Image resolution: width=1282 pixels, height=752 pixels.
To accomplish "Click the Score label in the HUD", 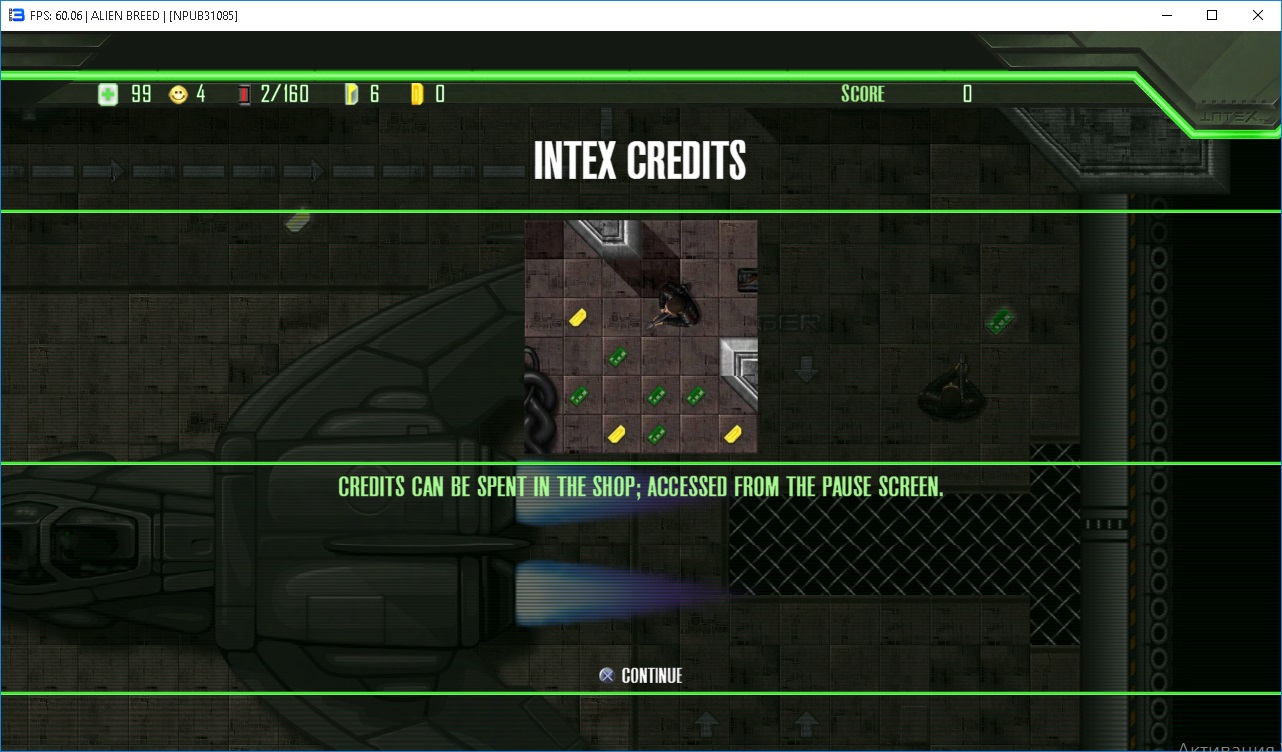I will pyautogui.click(x=862, y=94).
